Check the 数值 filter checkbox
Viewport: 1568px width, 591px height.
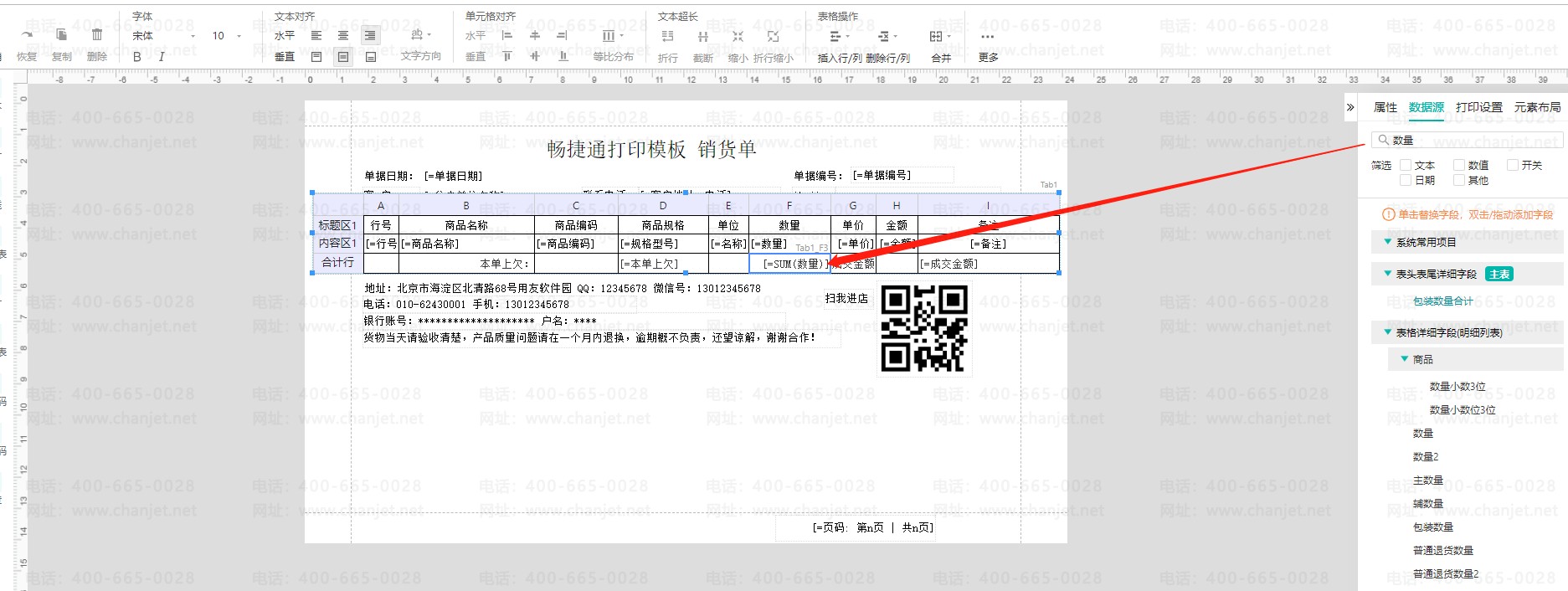[x=1459, y=165]
